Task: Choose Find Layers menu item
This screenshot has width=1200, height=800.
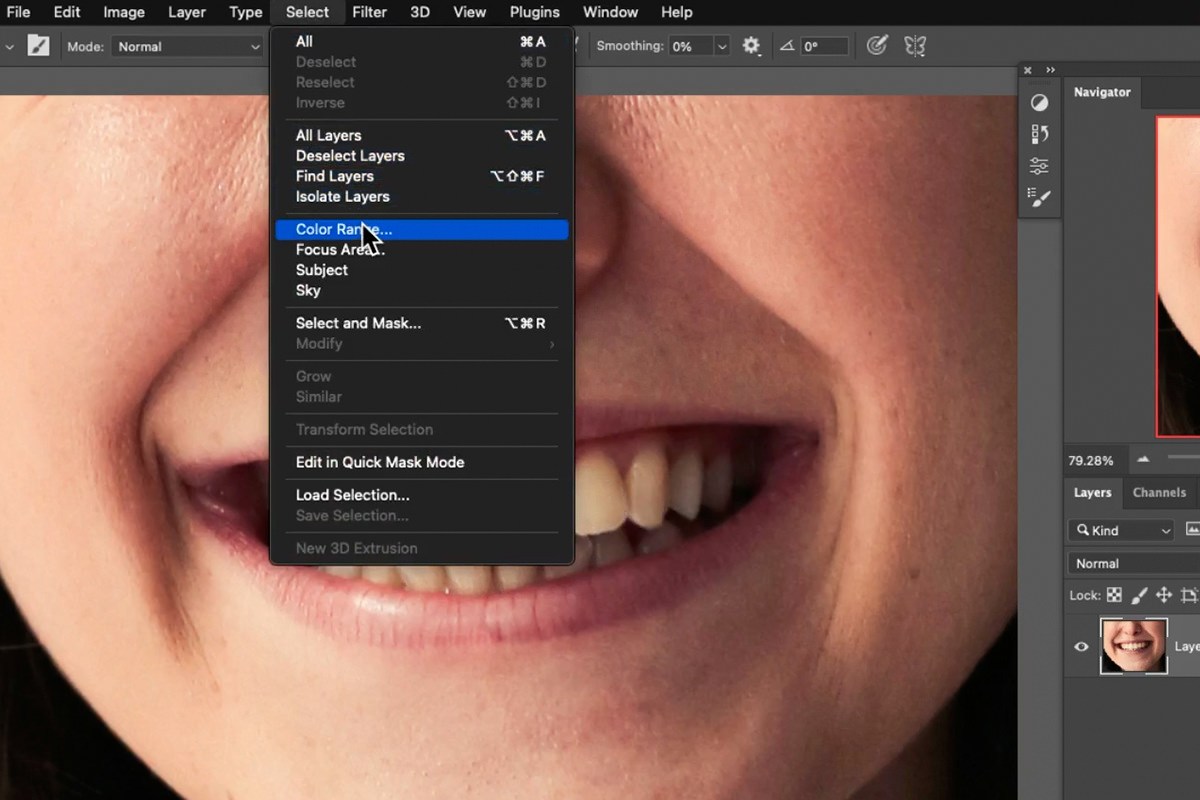Action: 421,176
